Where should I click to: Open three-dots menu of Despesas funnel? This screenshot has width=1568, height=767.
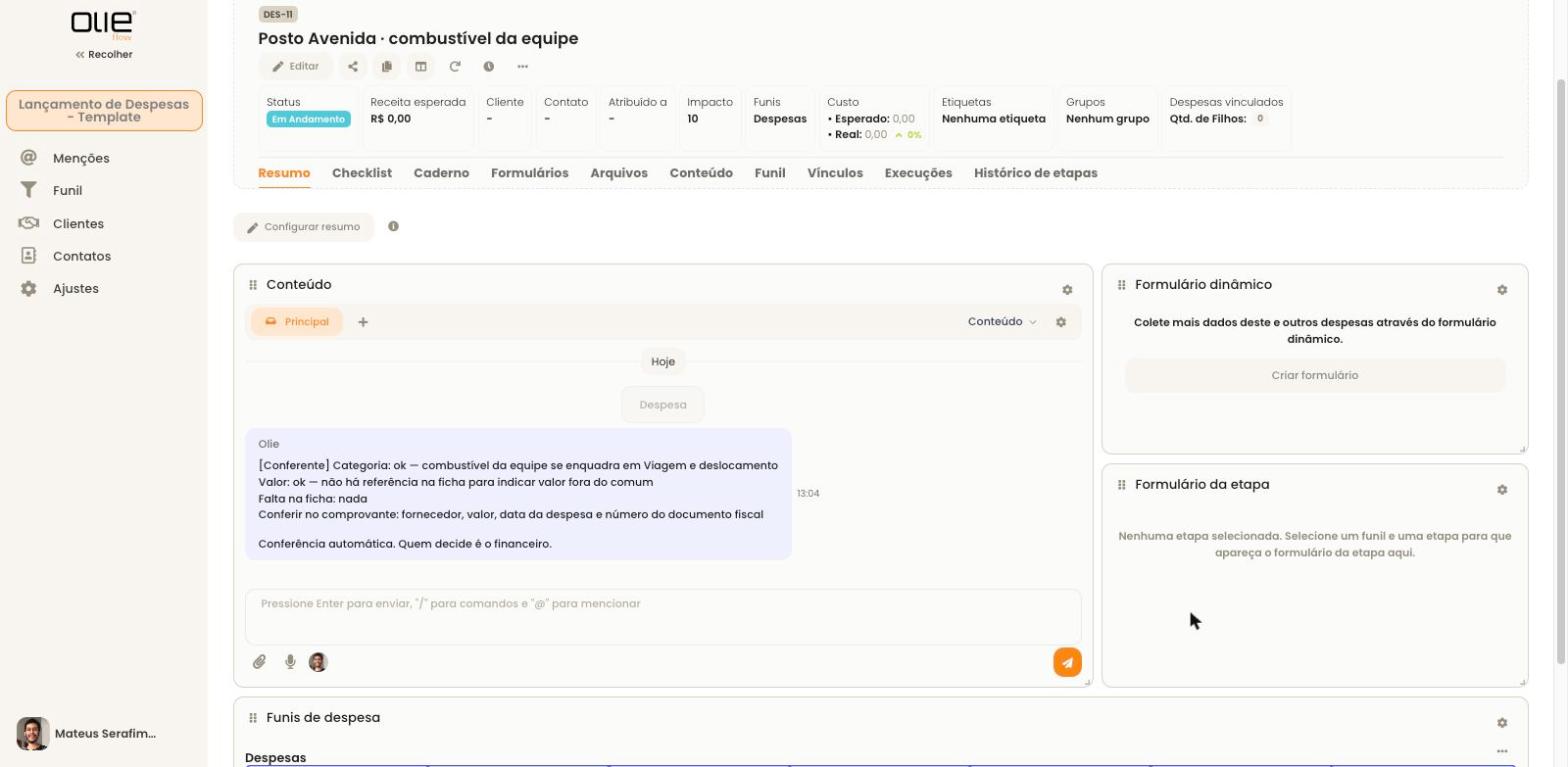tap(1502, 751)
